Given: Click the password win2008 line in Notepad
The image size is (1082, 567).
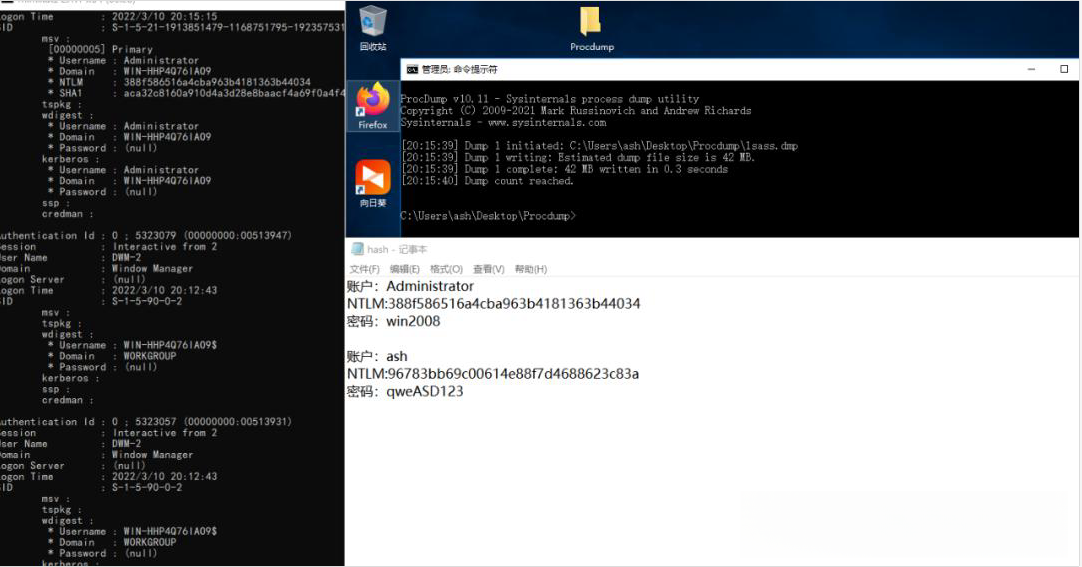Looking at the screenshot, I should point(393,321).
